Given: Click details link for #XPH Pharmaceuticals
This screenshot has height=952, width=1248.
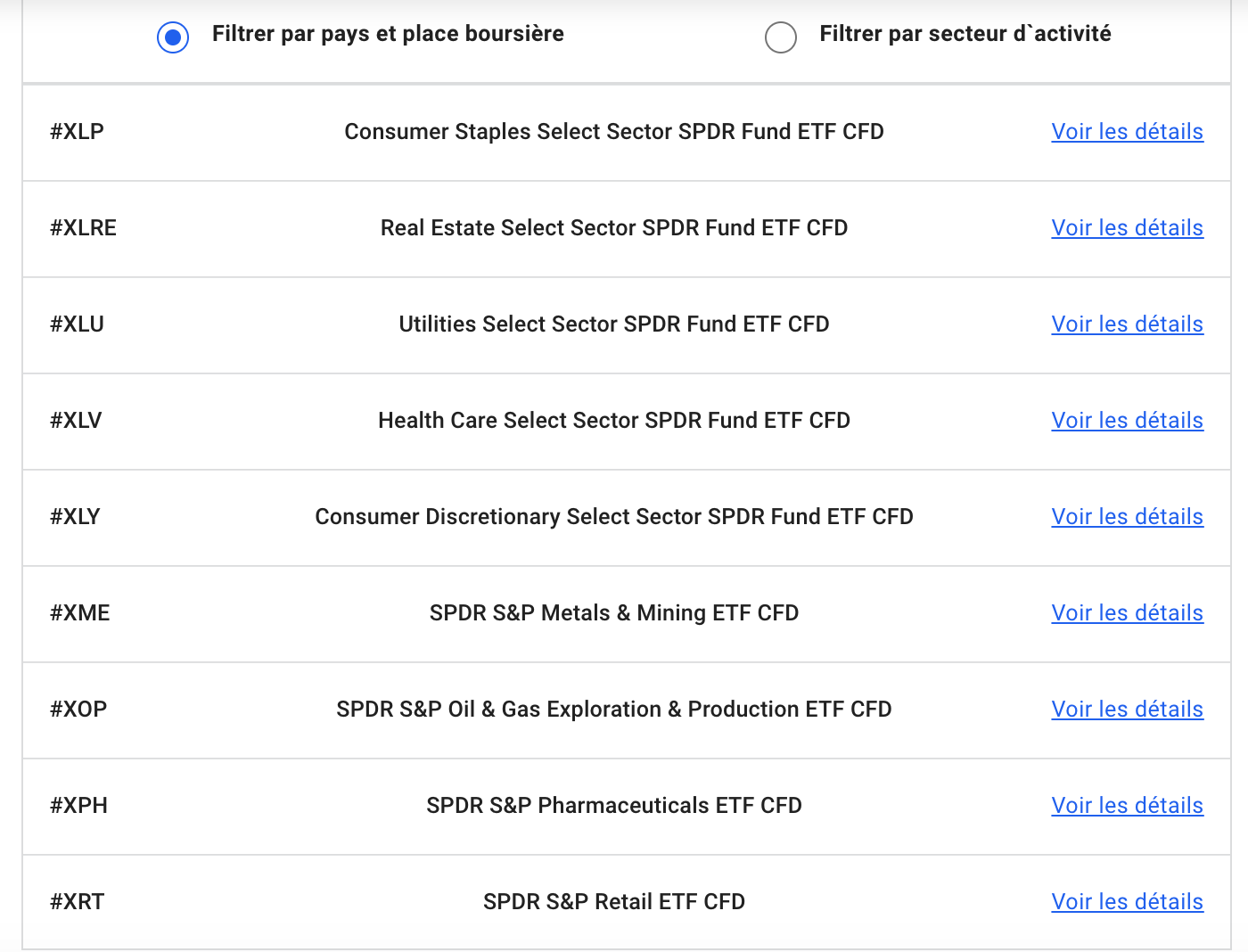Looking at the screenshot, I should coord(1127,806).
